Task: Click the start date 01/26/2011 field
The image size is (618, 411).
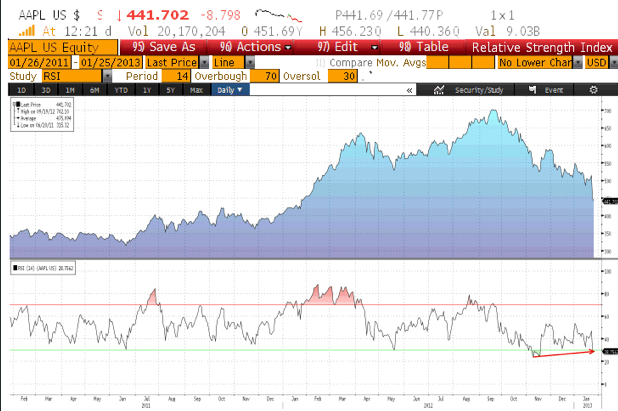Action: (x=39, y=63)
